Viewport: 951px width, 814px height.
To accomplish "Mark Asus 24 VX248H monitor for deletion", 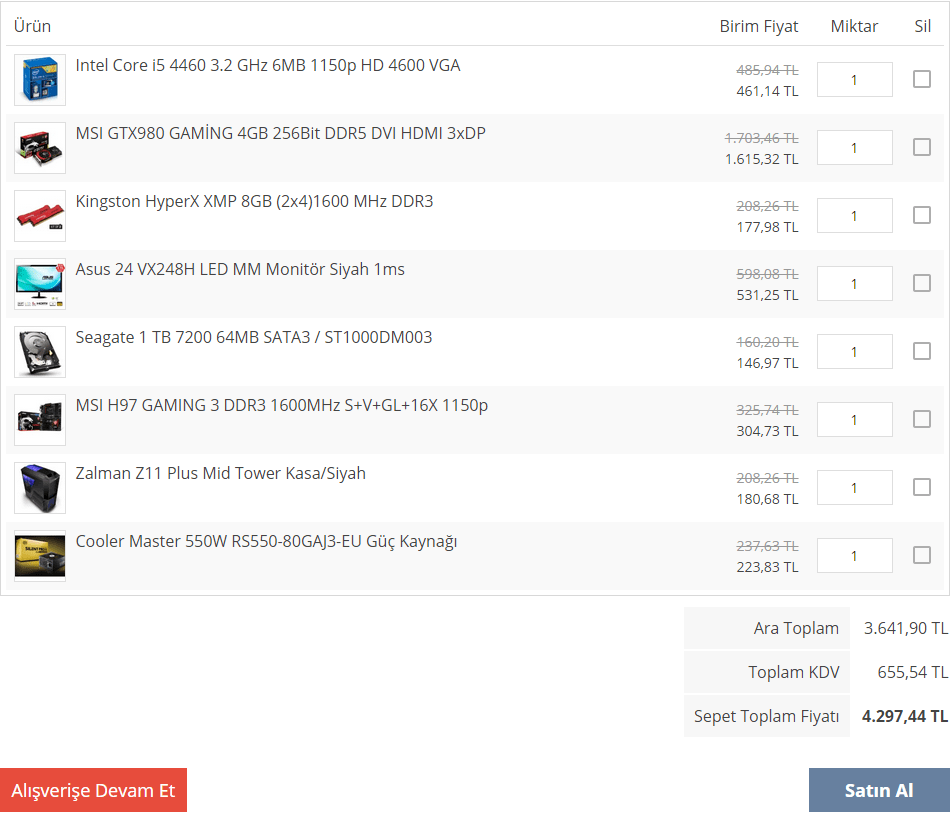I will click(922, 283).
